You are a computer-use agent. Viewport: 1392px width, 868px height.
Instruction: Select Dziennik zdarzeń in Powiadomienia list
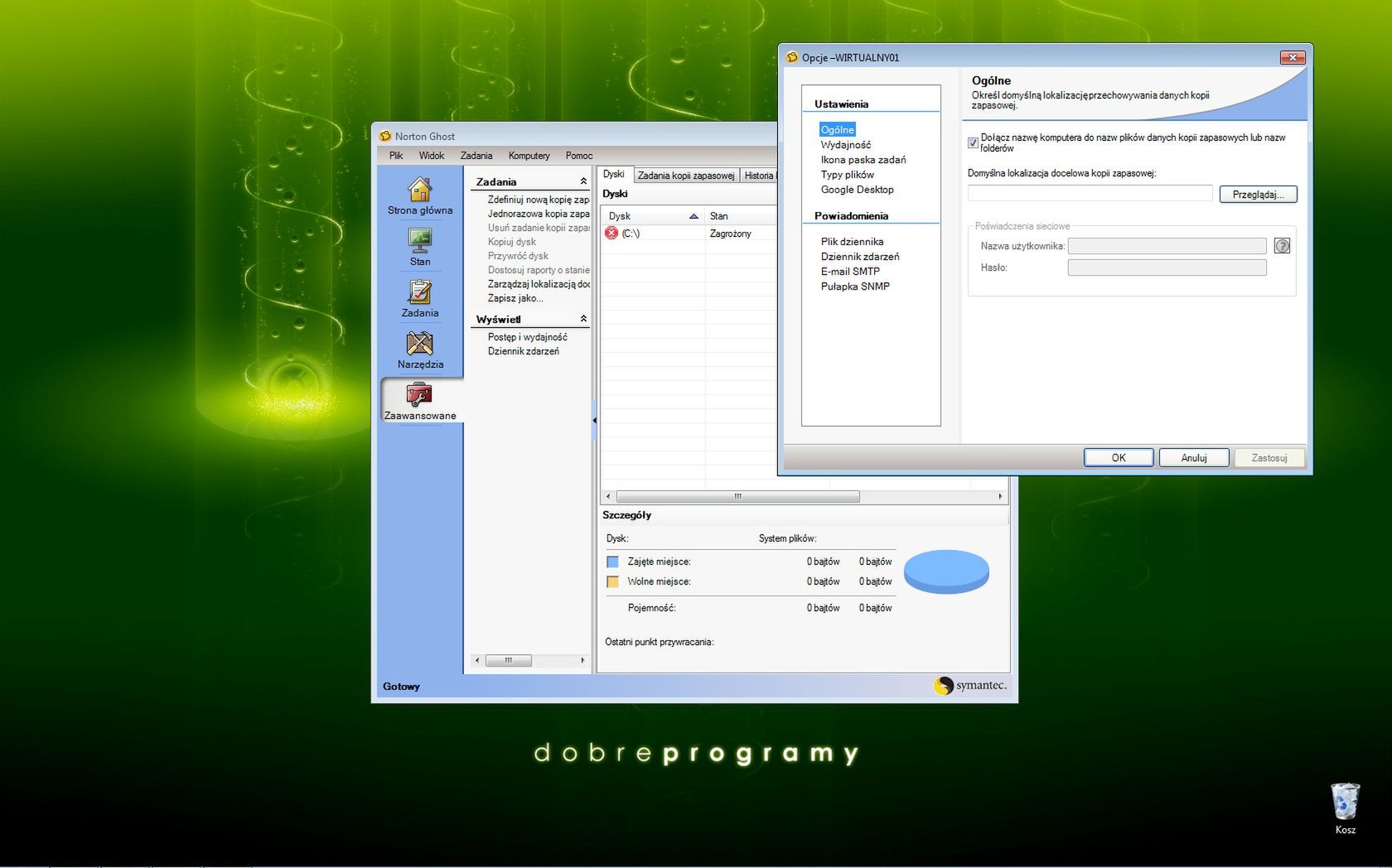tap(860, 257)
